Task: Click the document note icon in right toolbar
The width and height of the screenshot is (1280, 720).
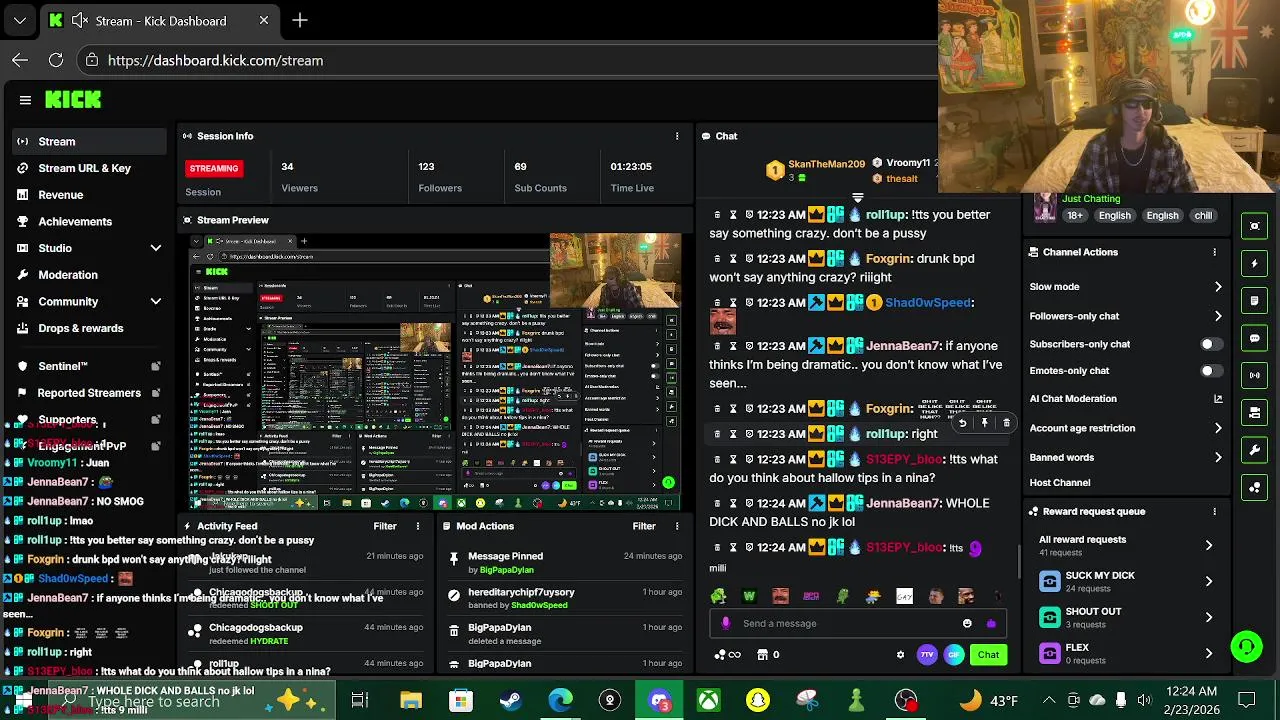Action: click(x=1255, y=301)
